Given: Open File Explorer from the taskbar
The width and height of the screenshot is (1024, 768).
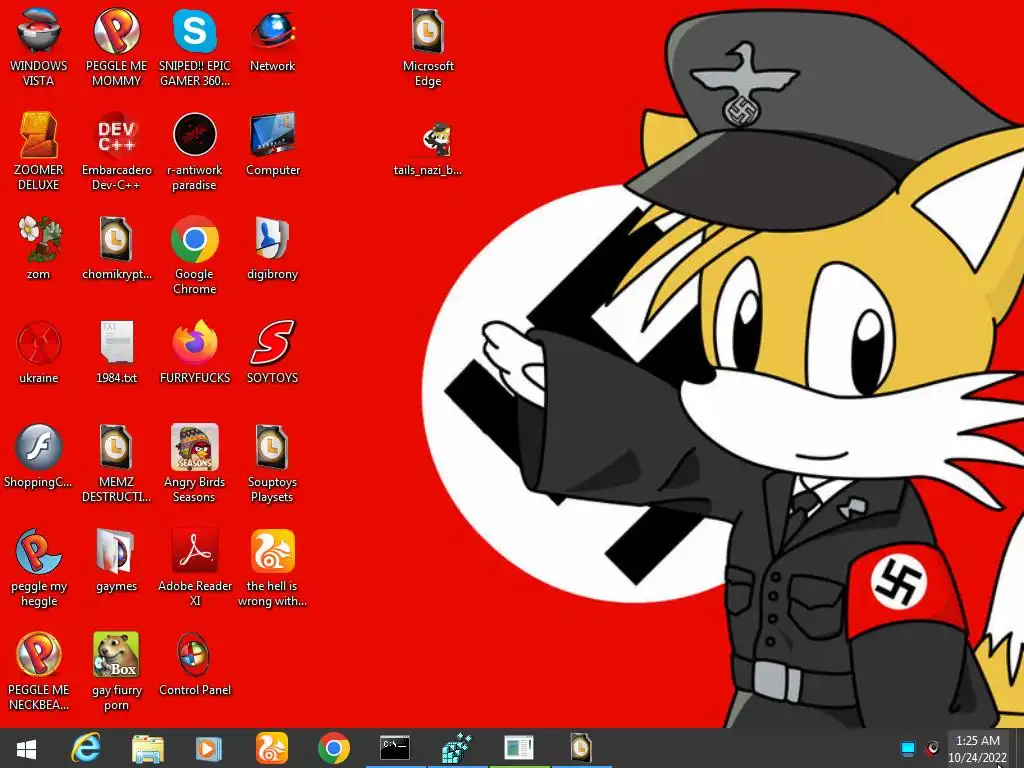Looking at the screenshot, I should pos(148,748).
